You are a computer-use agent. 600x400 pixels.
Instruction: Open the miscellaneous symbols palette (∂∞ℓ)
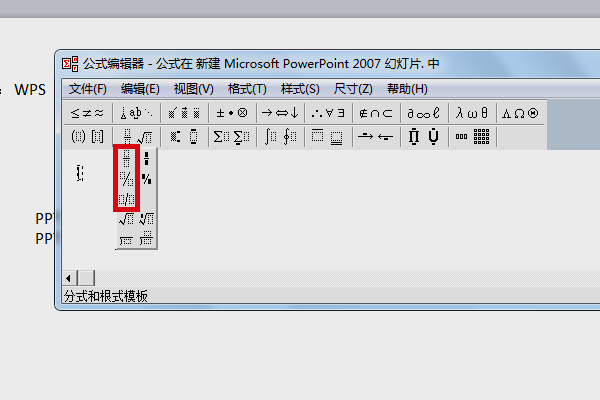point(424,113)
